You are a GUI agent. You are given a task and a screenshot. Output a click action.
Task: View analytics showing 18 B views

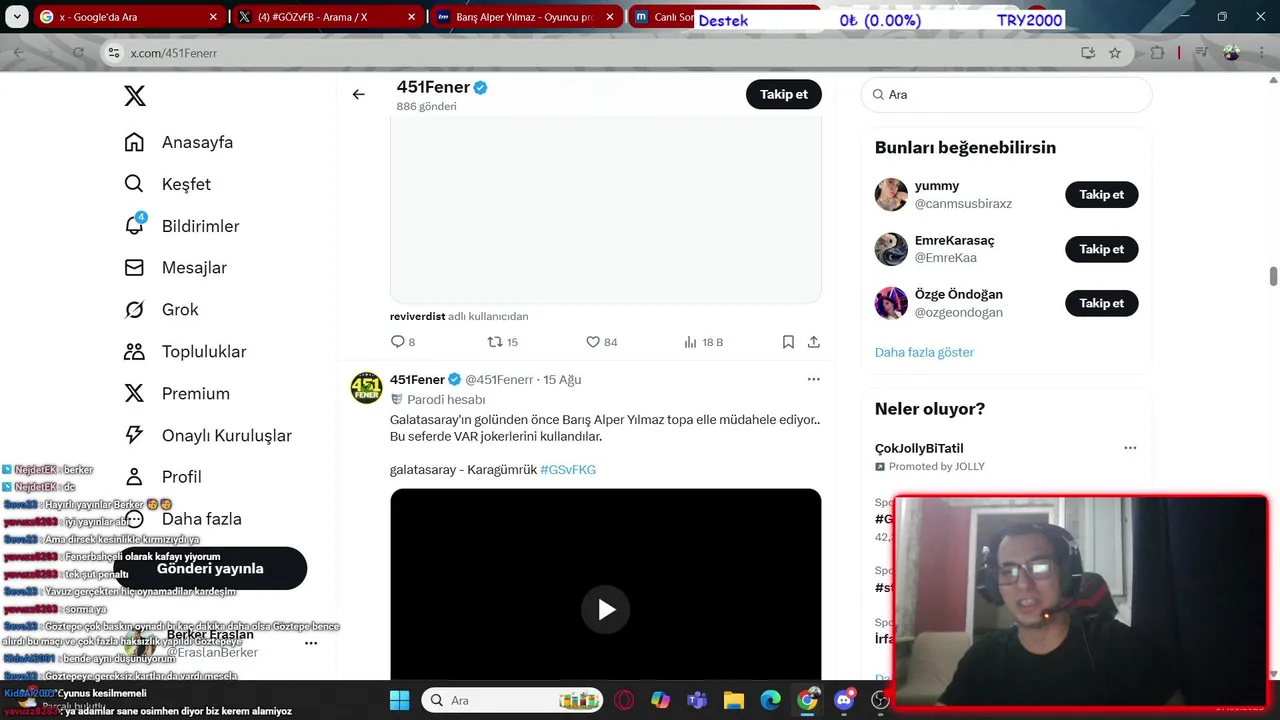(703, 342)
